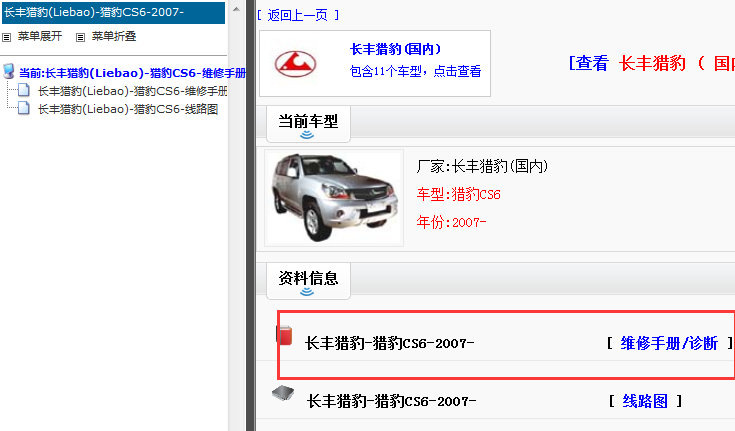Click the 查看 长丰猎豹 banner link
735x431 pixels.
point(652,63)
